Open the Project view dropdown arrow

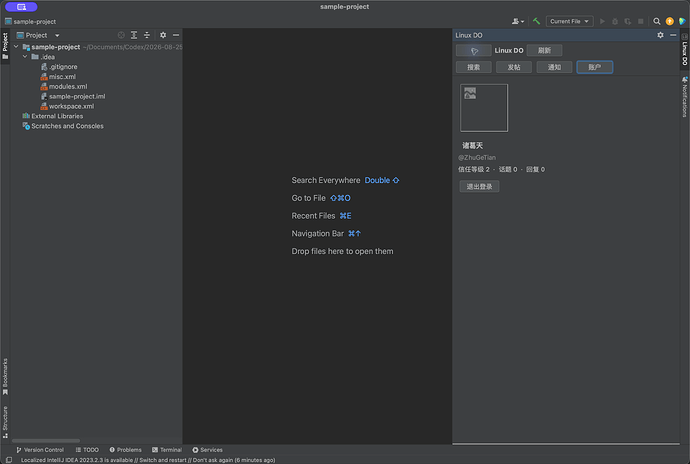pos(57,35)
